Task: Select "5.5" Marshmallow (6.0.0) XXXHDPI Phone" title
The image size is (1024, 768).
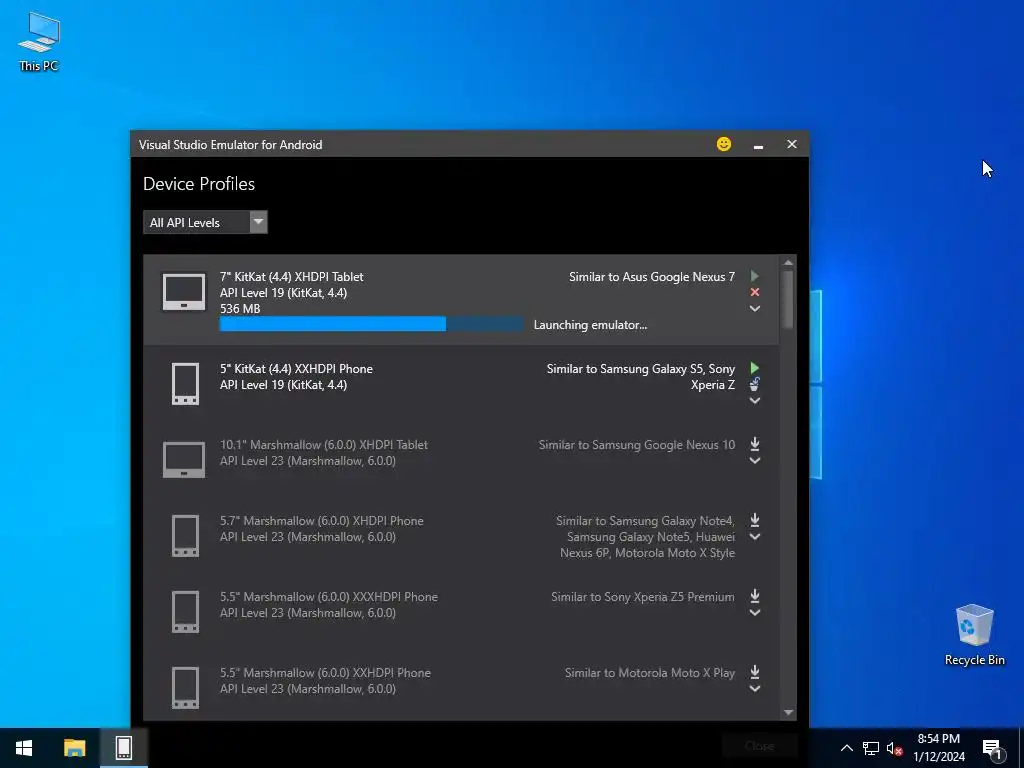Action: coord(328,597)
